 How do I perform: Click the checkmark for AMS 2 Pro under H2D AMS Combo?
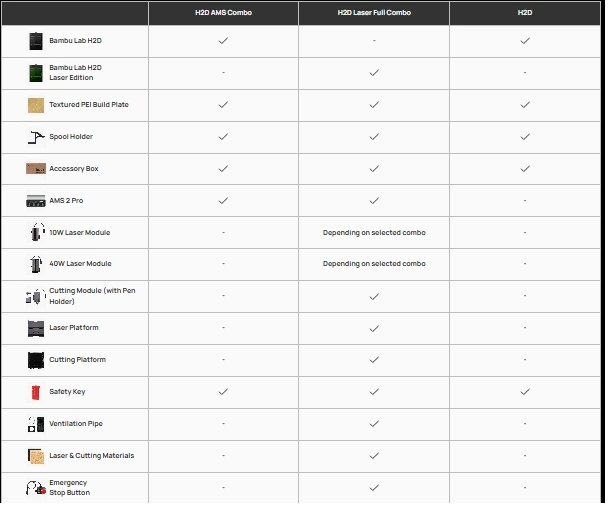(x=223, y=200)
